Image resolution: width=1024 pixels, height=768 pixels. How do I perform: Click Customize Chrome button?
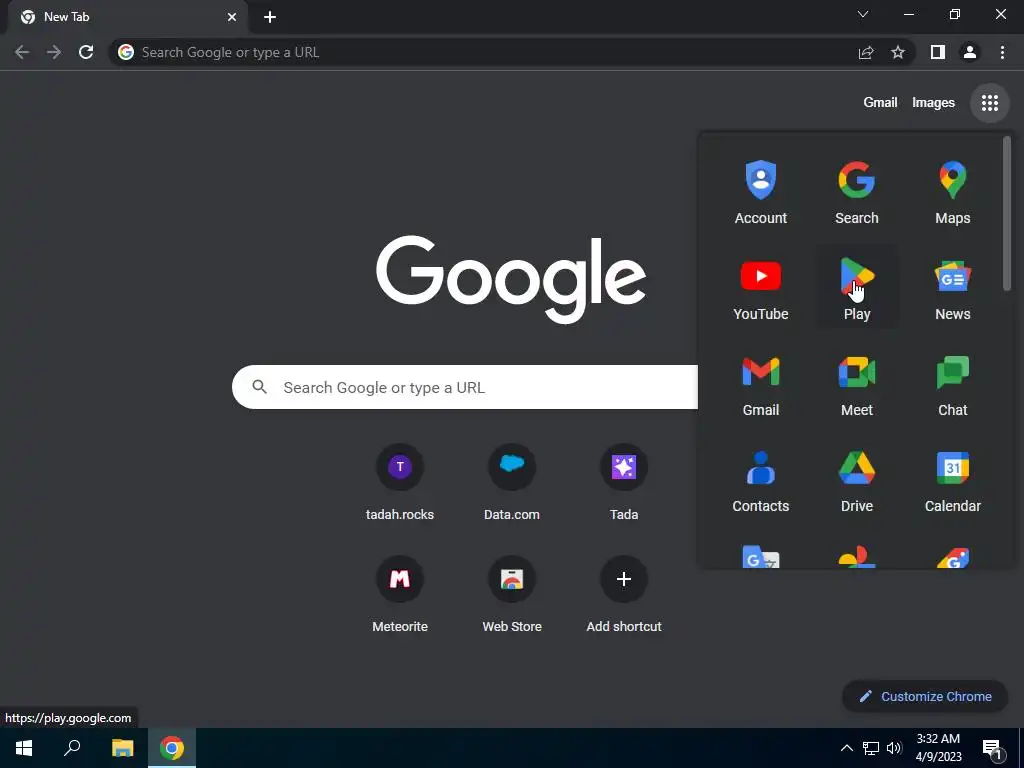[925, 696]
